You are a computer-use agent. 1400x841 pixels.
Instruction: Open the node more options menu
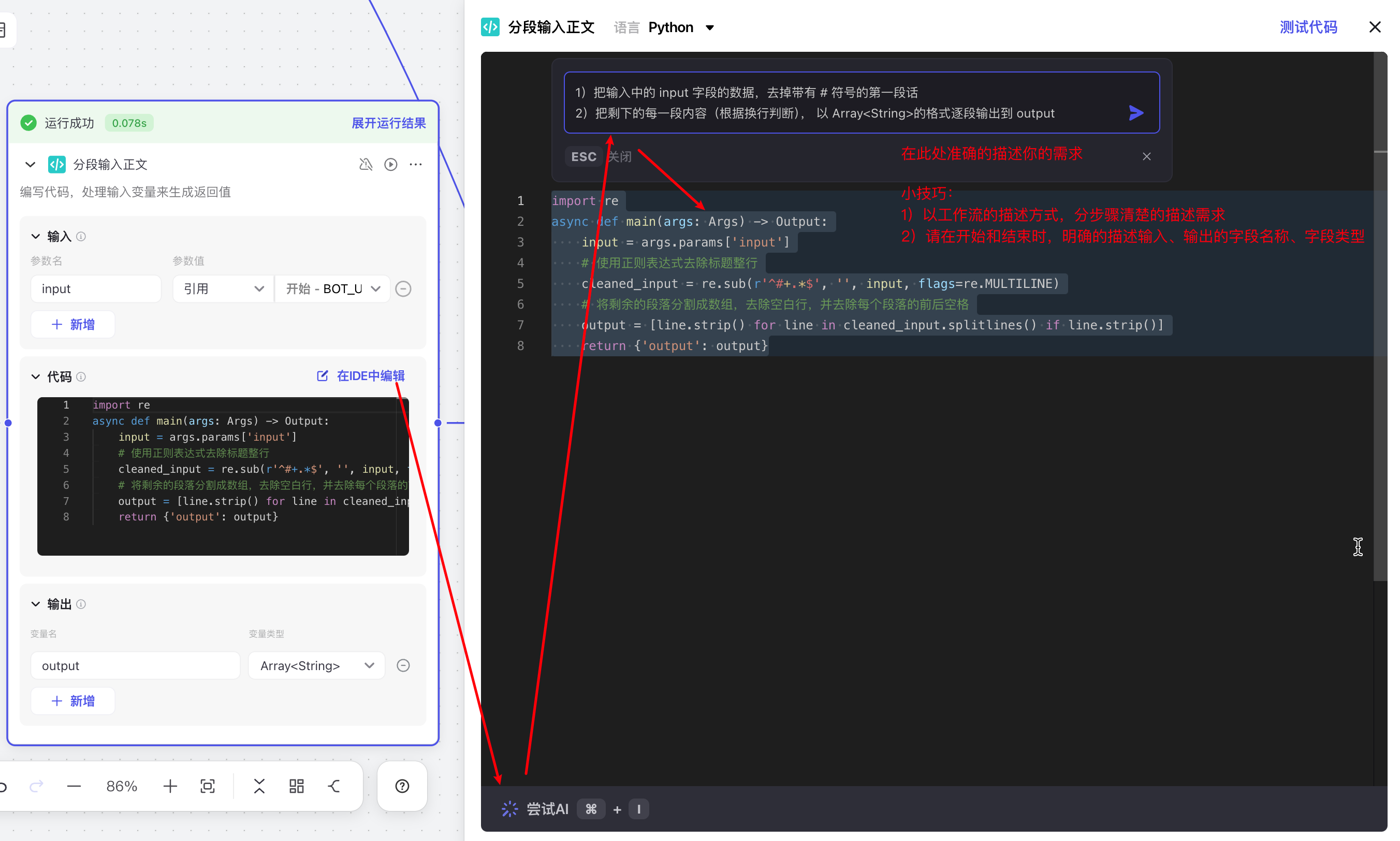416,164
